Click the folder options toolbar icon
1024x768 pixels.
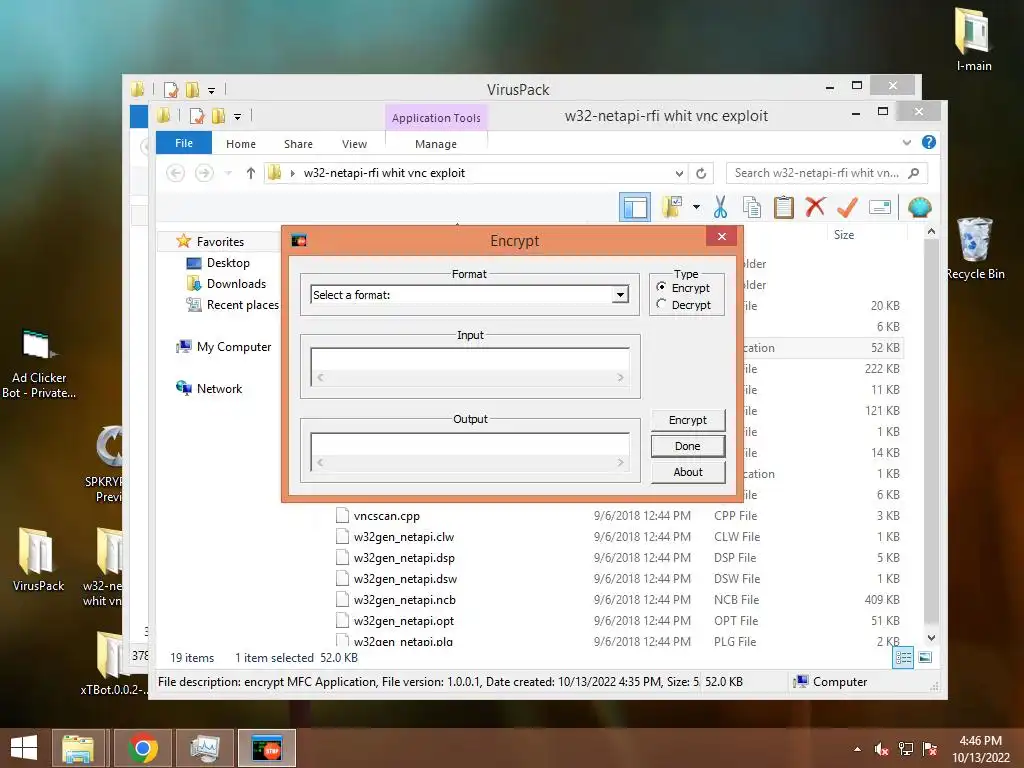point(671,207)
